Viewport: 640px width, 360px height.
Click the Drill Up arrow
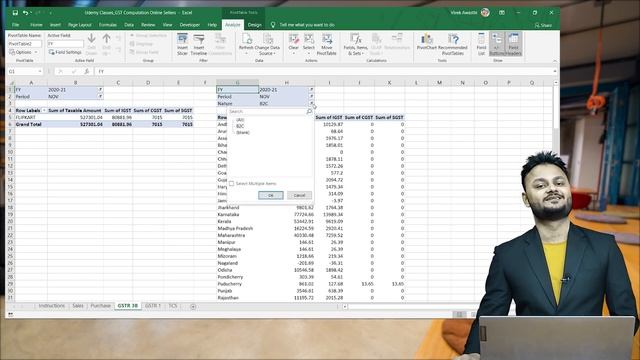[x=107, y=44]
